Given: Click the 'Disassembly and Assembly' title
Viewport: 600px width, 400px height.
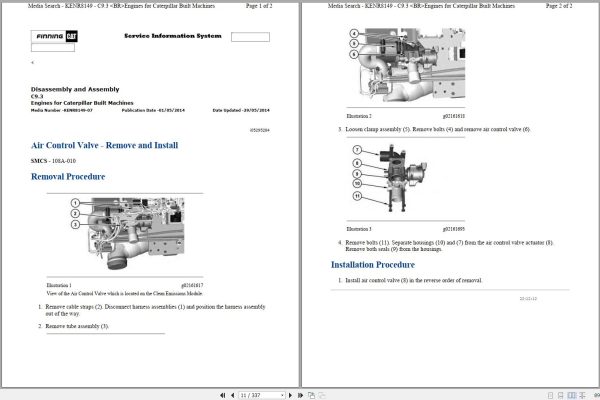Looking at the screenshot, I should point(75,89).
